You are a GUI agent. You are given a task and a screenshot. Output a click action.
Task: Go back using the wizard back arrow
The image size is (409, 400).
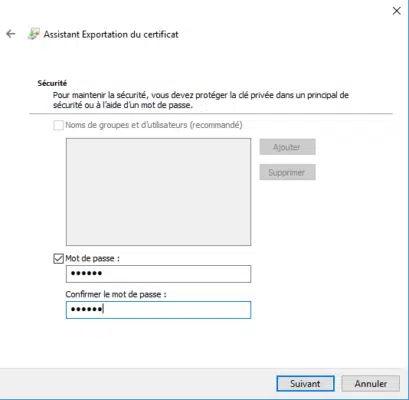coord(11,34)
